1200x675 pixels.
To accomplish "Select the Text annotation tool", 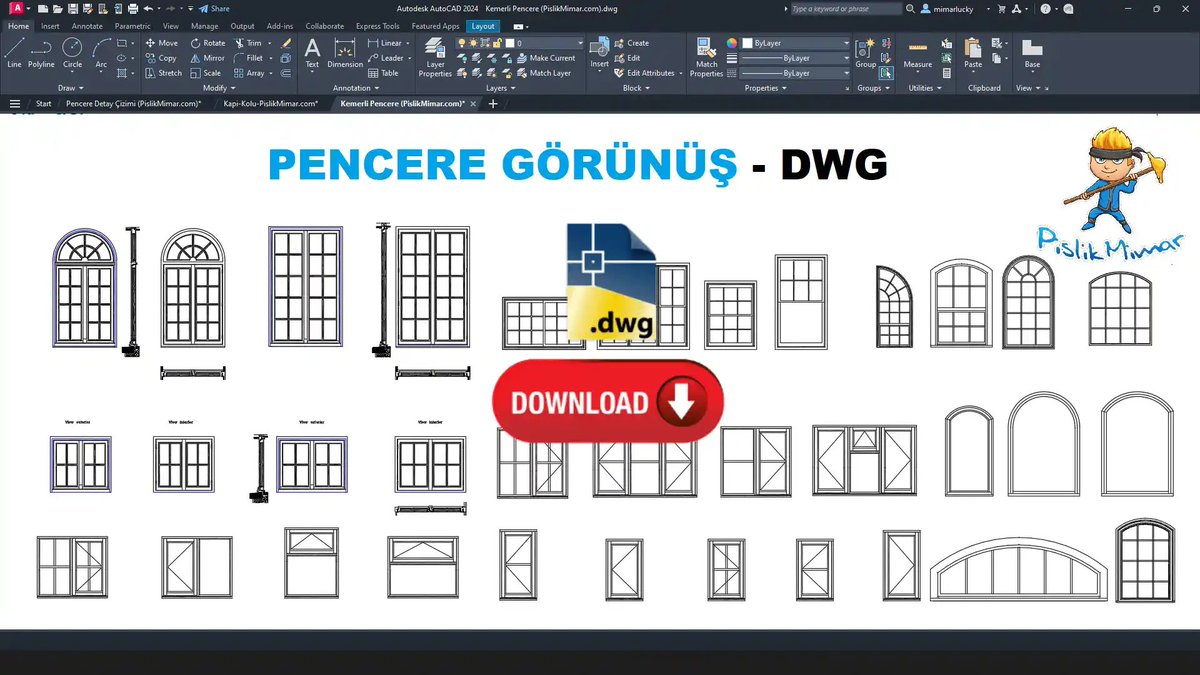I will point(312,53).
